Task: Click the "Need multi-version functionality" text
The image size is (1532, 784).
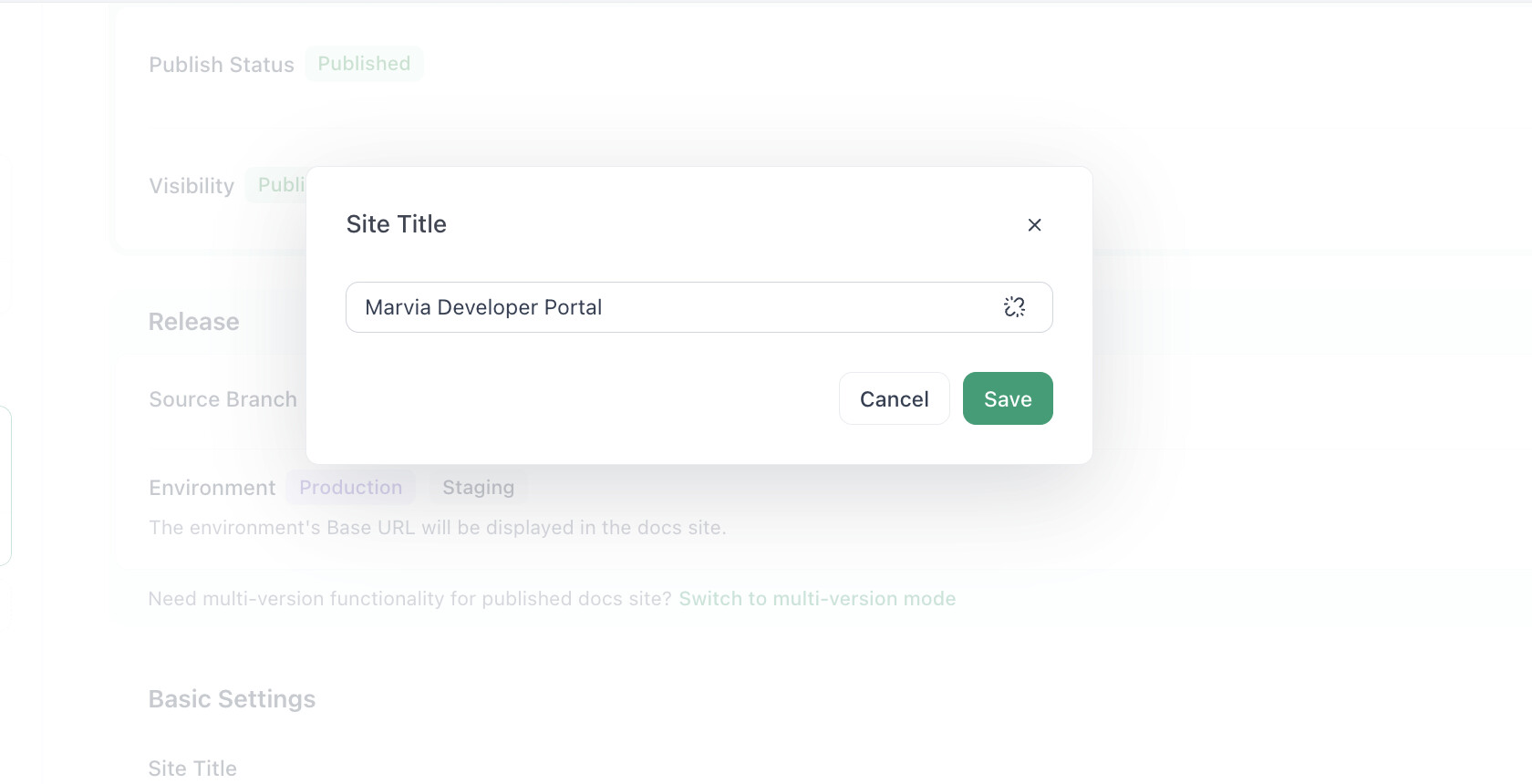Action: pyautogui.click(x=409, y=599)
